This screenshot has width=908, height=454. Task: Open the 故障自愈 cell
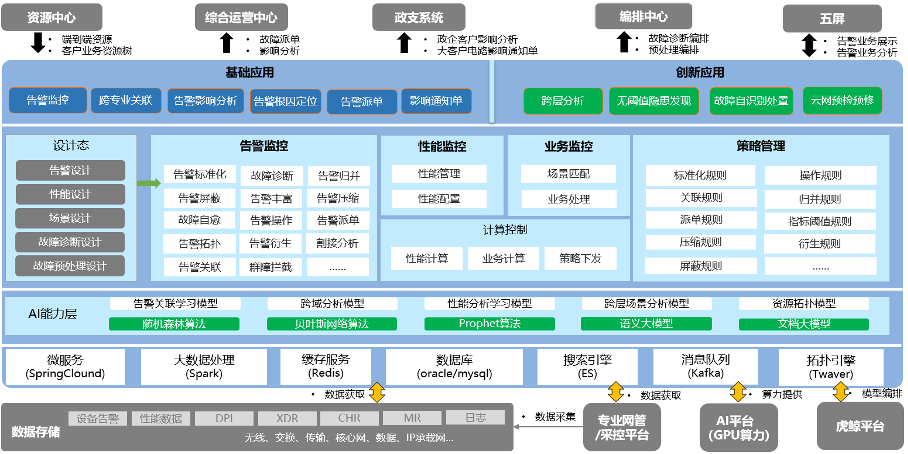pyautogui.click(x=200, y=220)
